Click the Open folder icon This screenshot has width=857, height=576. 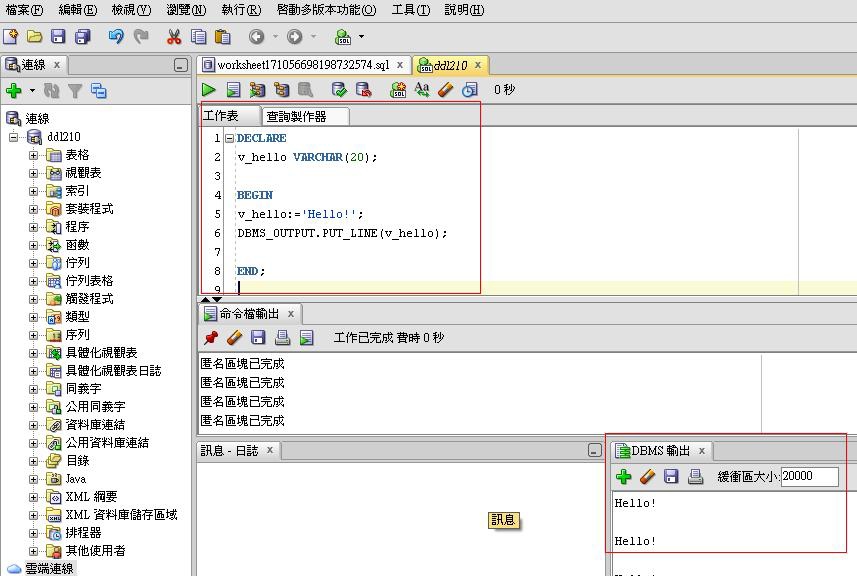click(x=34, y=37)
